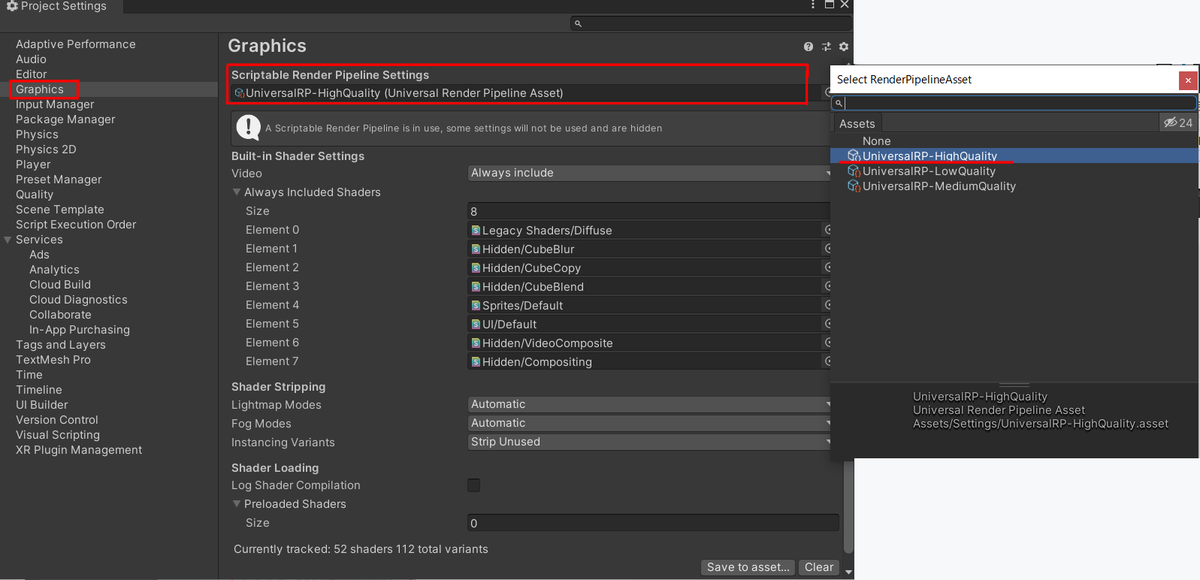Image resolution: width=1200 pixels, height=580 pixels.
Task: Click the object picker for UI/Default
Action: pyautogui.click(x=829, y=324)
